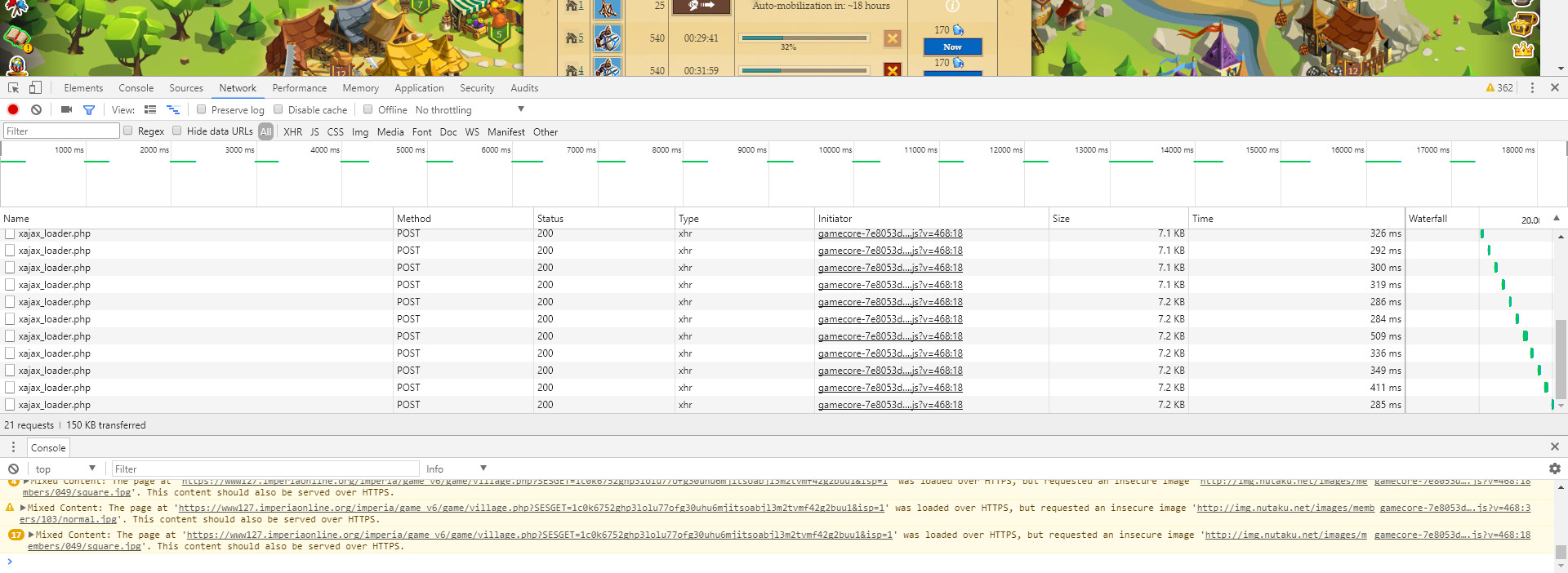Screen dimensions: 1568x573
Task: Select the All request type filter
Action: (266, 131)
